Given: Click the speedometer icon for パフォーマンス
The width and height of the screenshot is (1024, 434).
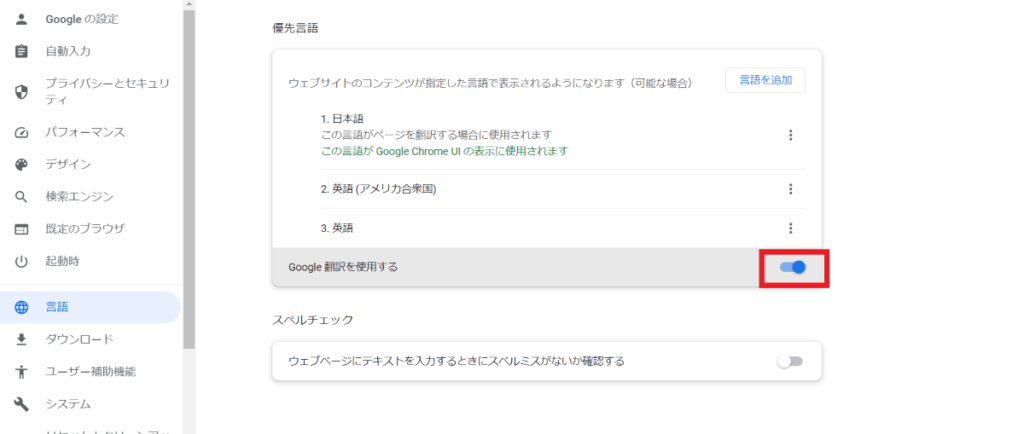Looking at the screenshot, I should tap(22, 132).
